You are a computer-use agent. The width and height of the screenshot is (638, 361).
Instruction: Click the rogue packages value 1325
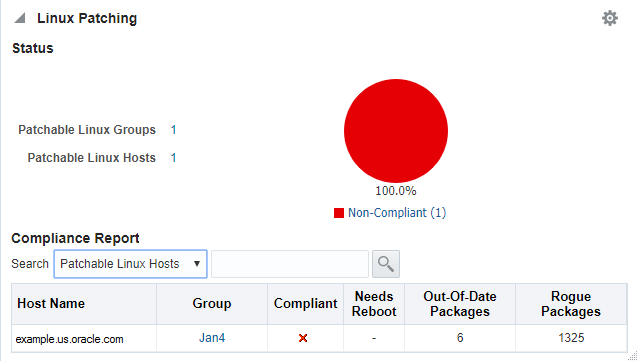click(571, 338)
